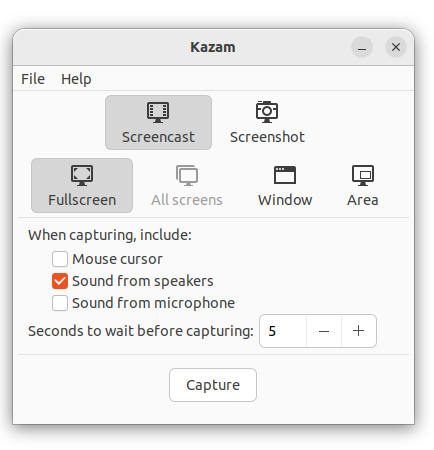Start recording with the Capture button
The height and width of the screenshot is (450, 434).
click(213, 385)
